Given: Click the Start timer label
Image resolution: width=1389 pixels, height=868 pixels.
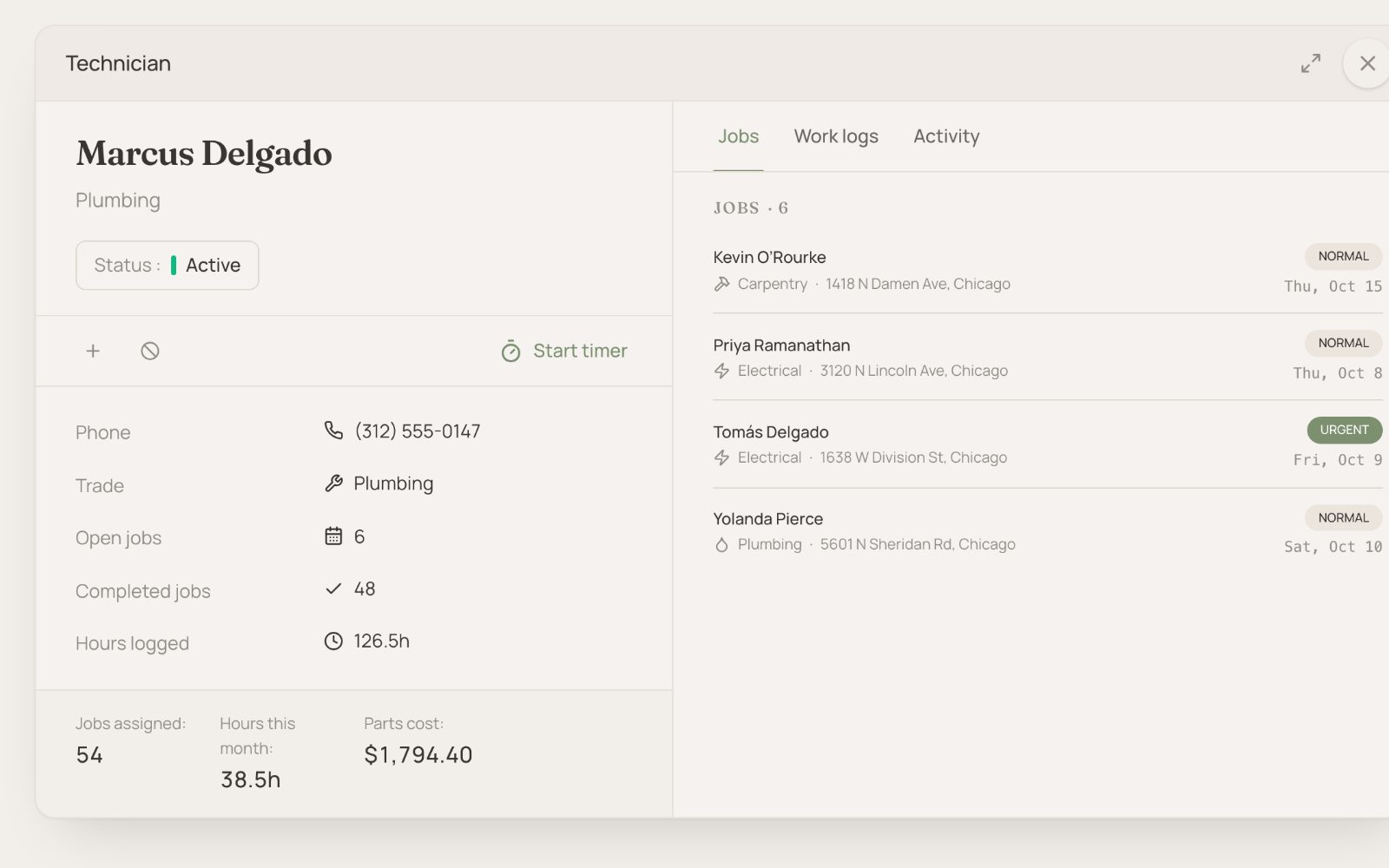Looking at the screenshot, I should tap(580, 351).
